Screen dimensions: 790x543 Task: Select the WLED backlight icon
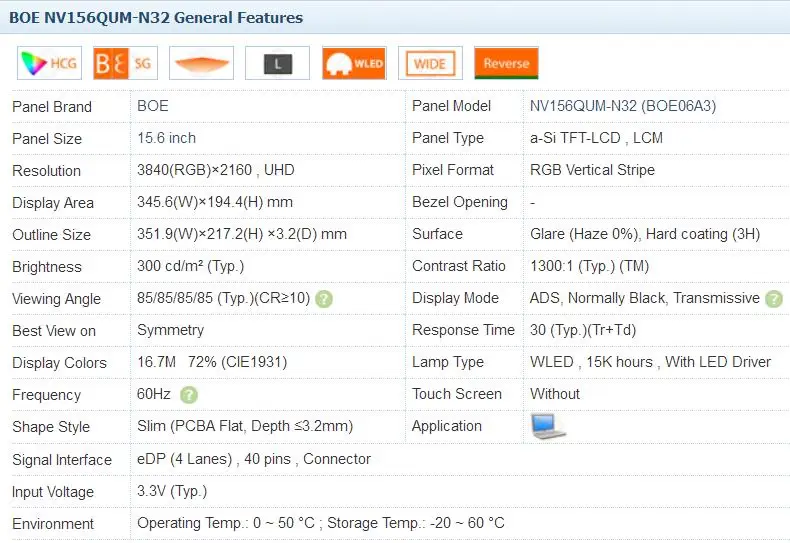[354, 63]
